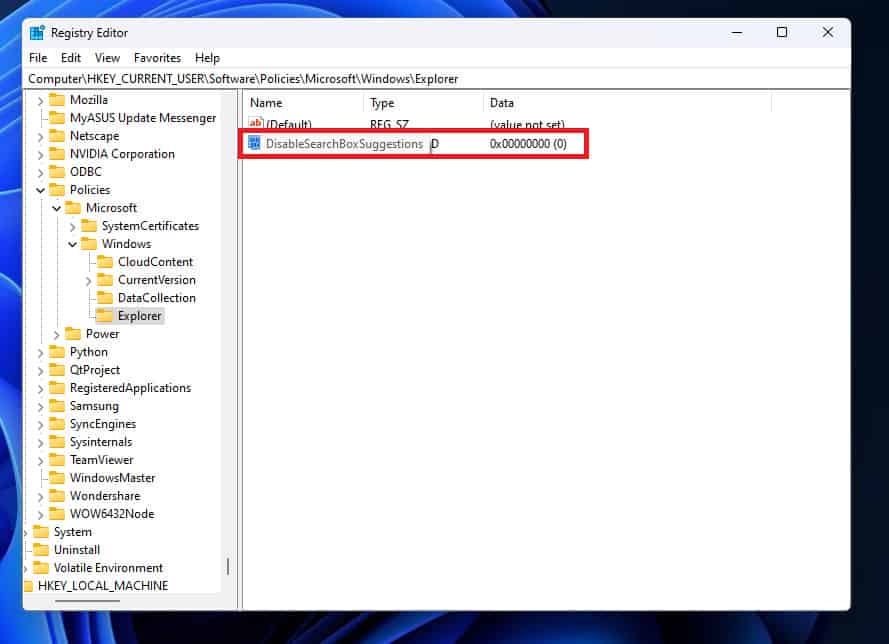Image resolution: width=889 pixels, height=644 pixels.
Task: Click the tree pane horizontal scrollbar thumb
Action: [87, 601]
